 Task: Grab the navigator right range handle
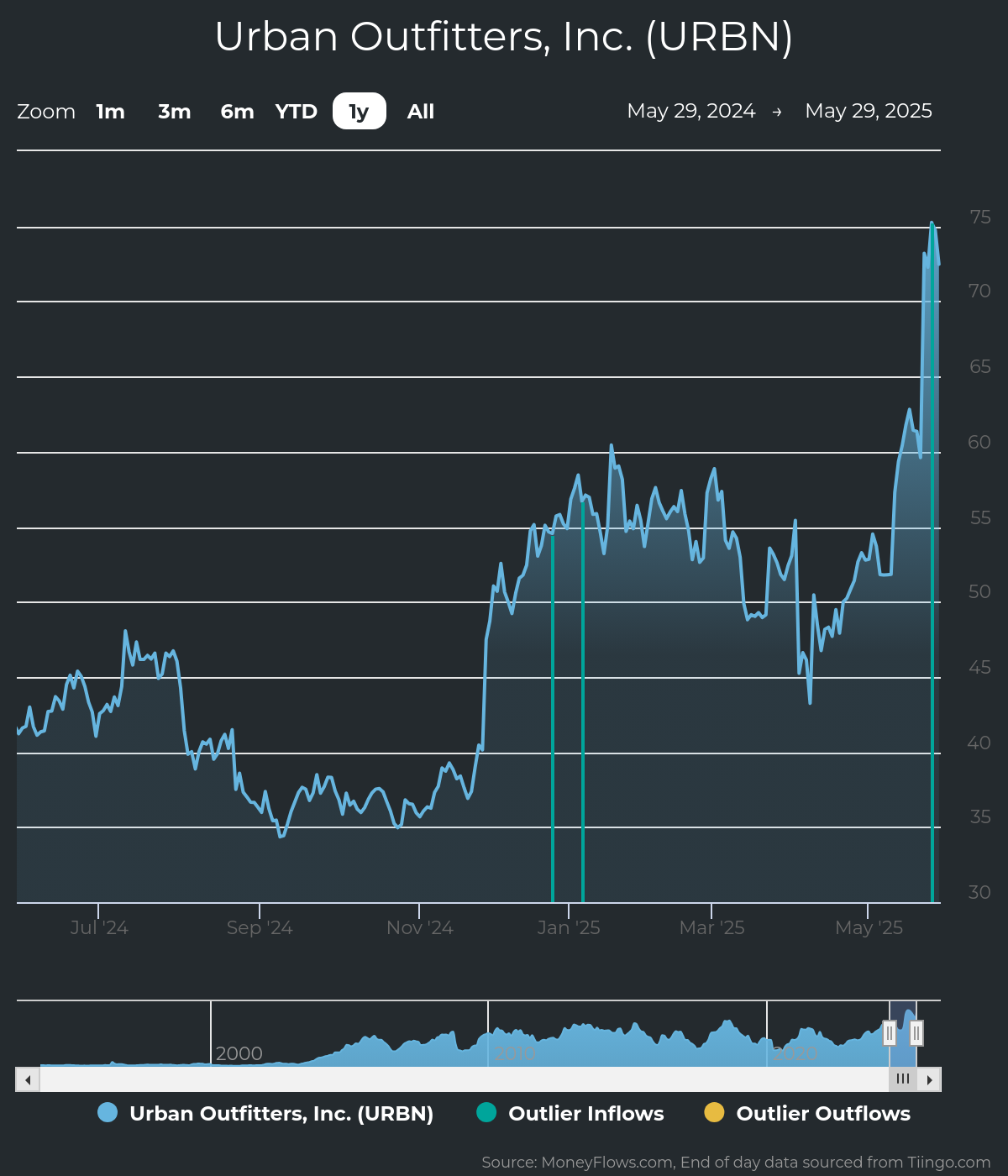pyautogui.click(x=916, y=1032)
